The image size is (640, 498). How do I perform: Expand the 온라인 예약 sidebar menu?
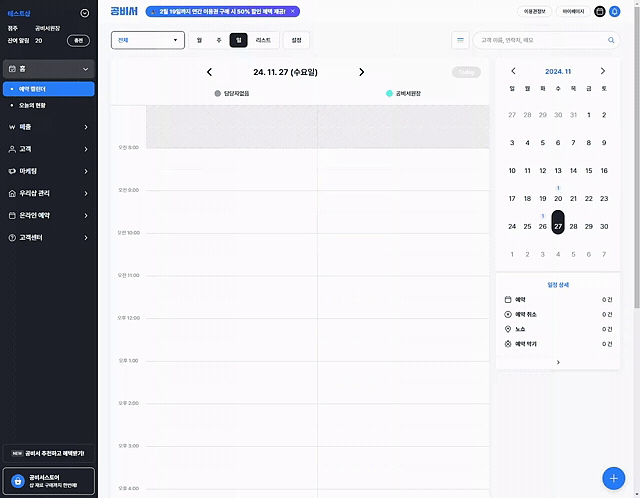click(49, 215)
